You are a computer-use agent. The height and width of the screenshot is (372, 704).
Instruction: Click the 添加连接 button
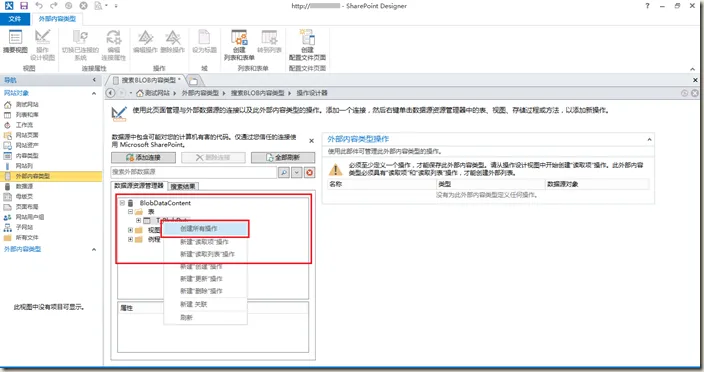(x=143, y=158)
